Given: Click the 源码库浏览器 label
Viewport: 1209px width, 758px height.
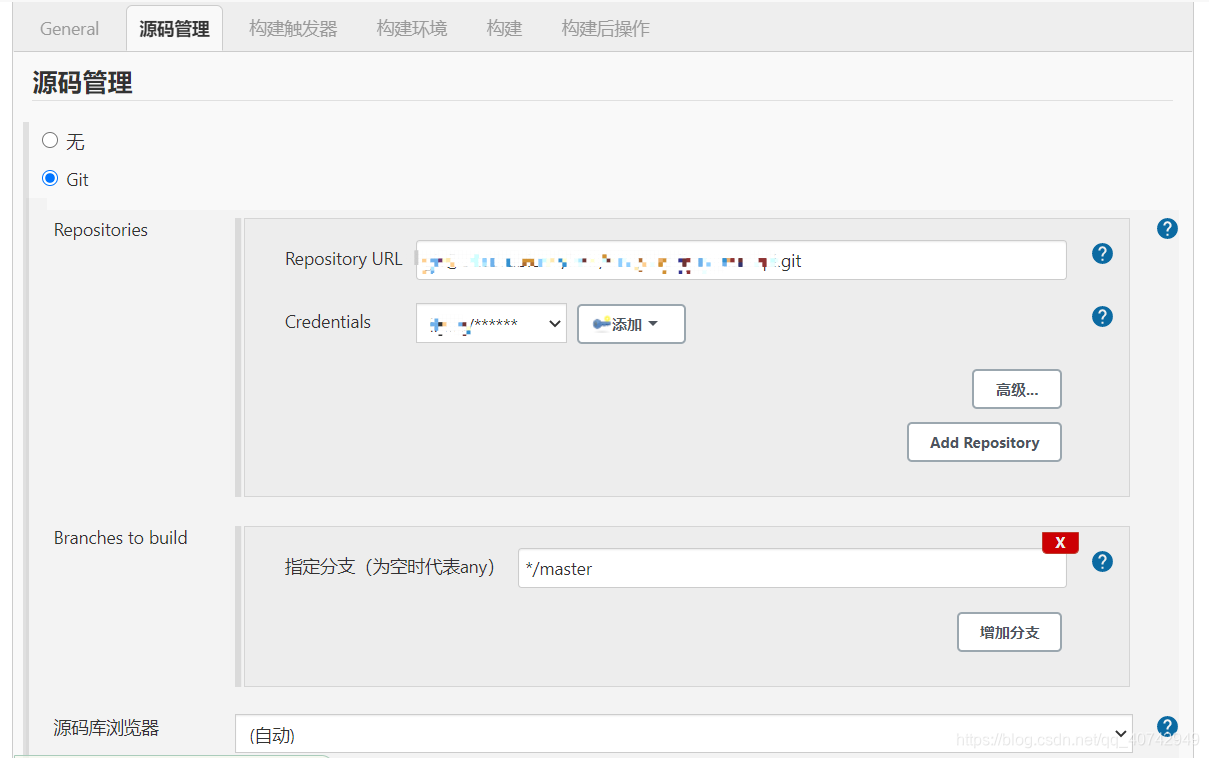Looking at the screenshot, I should coord(106,728).
